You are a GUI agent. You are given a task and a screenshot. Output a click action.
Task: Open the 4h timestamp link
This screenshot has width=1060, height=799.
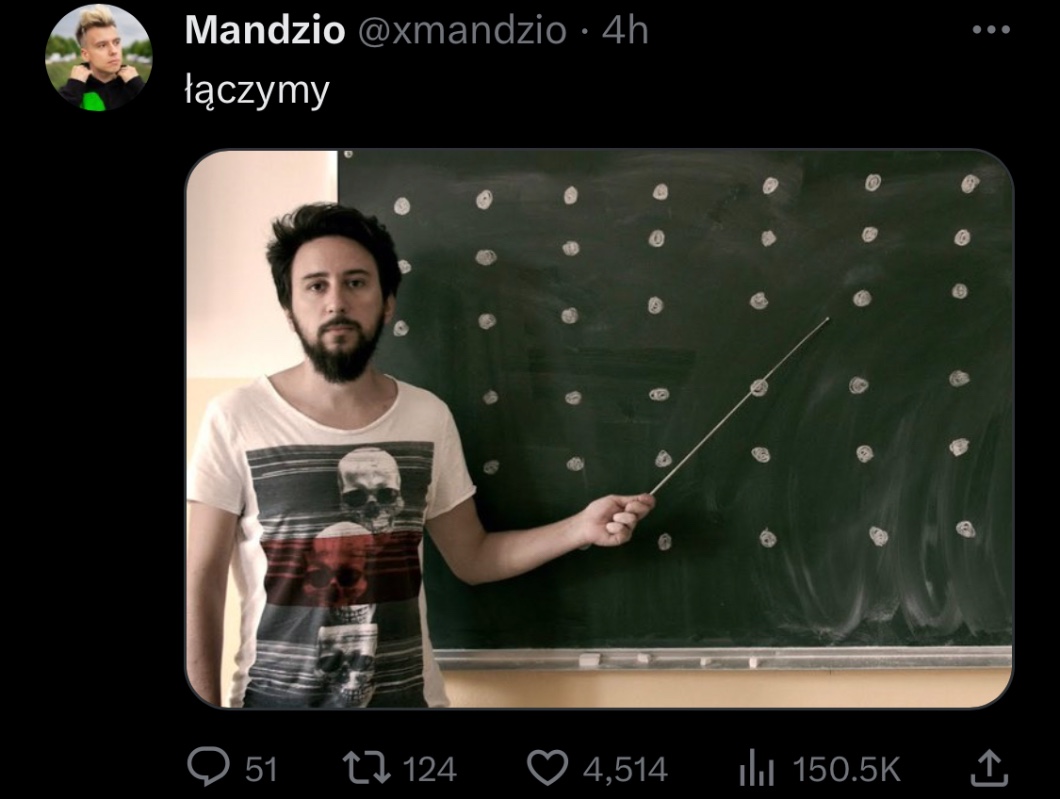coord(625,31)
